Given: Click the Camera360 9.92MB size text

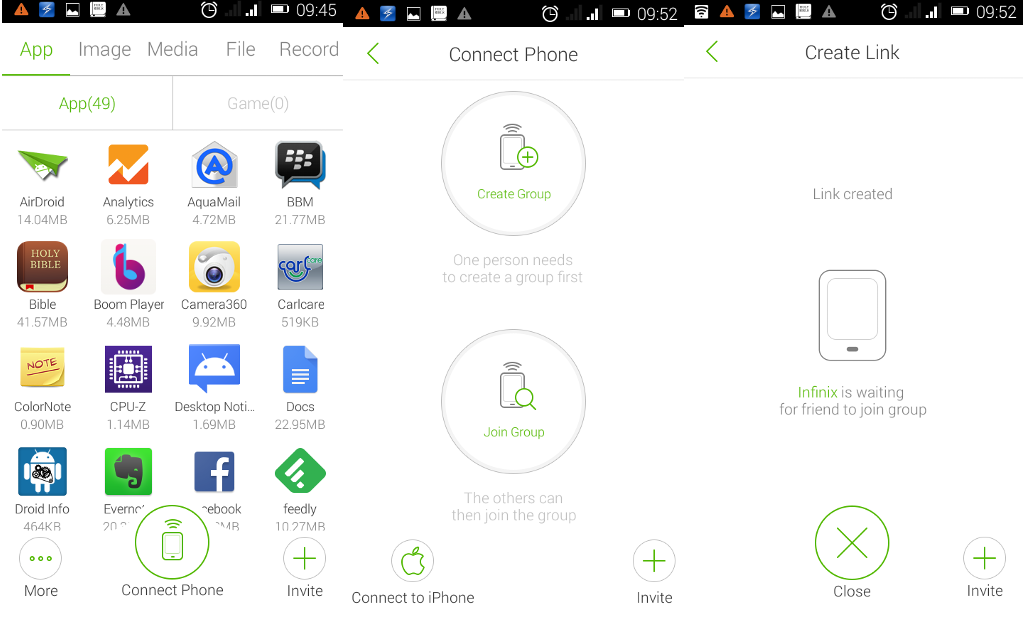Looking at the screenshot, I should [x=214, y=322].
